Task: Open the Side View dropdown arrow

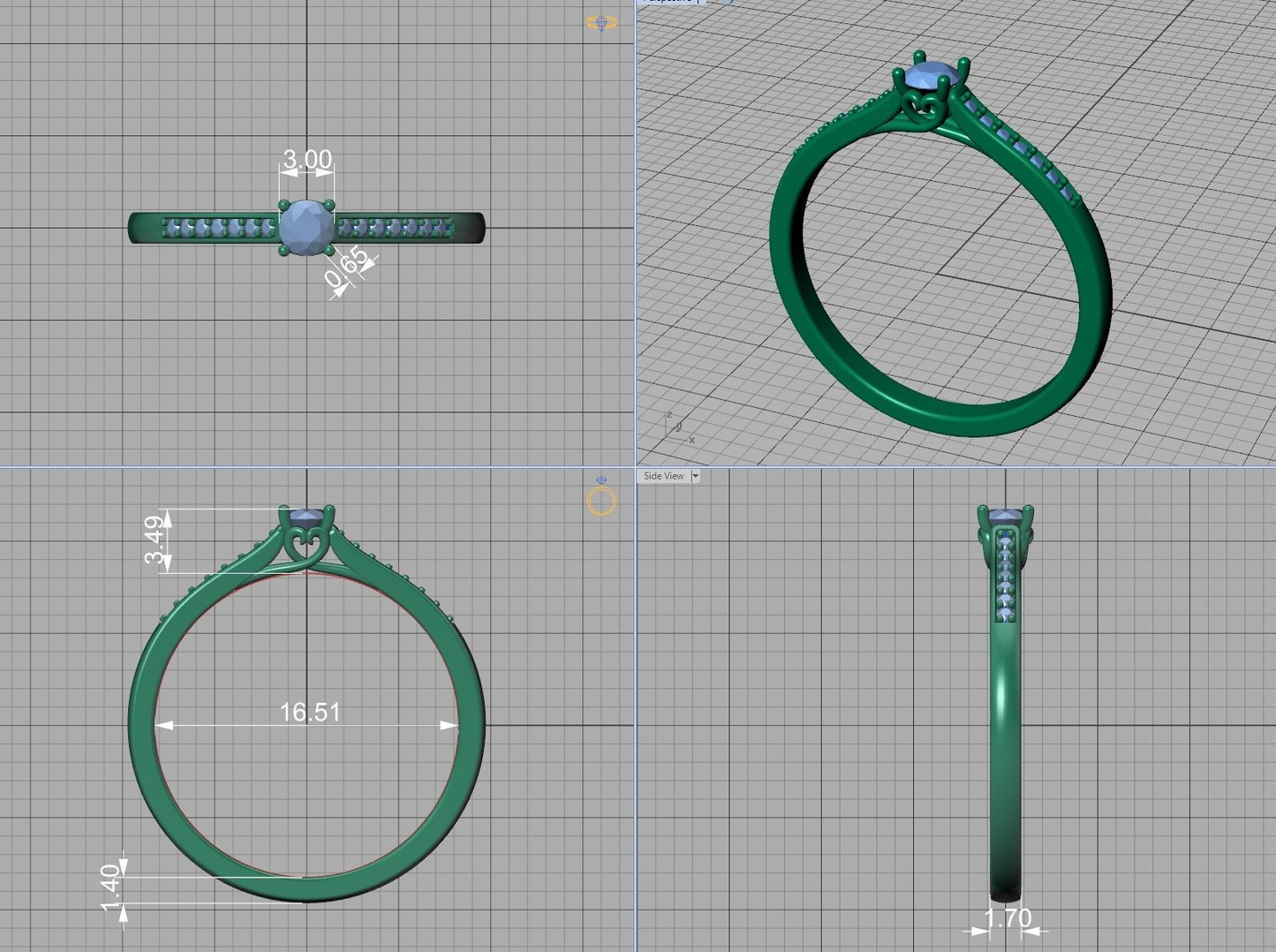Action: coord(695,476)
